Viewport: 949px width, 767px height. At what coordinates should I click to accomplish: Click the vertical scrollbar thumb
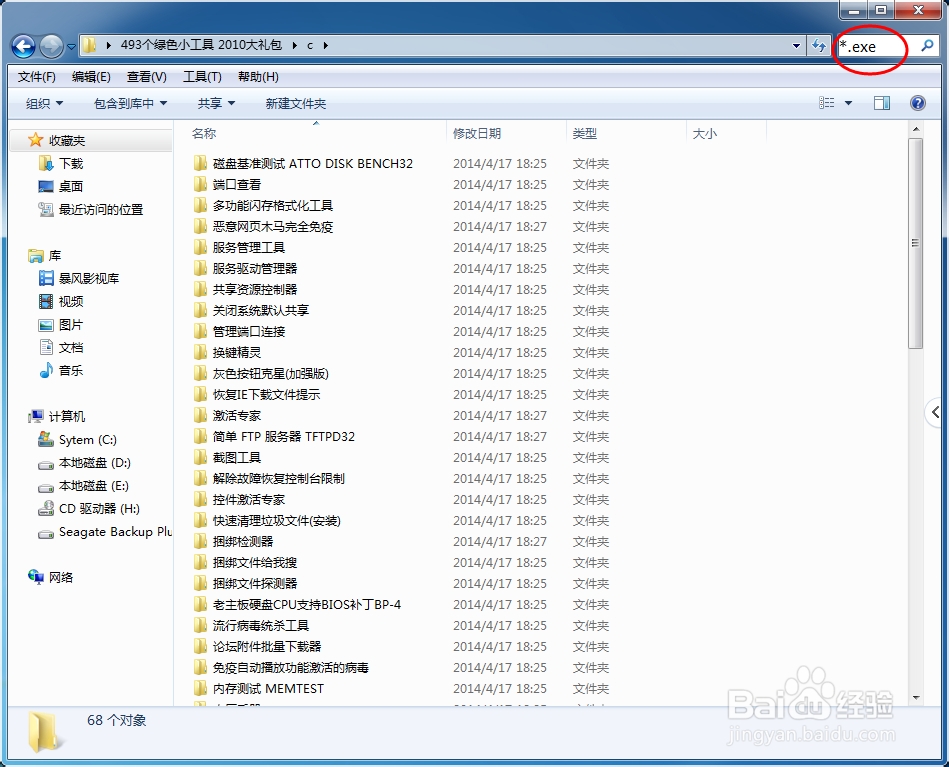click(916, 243)
